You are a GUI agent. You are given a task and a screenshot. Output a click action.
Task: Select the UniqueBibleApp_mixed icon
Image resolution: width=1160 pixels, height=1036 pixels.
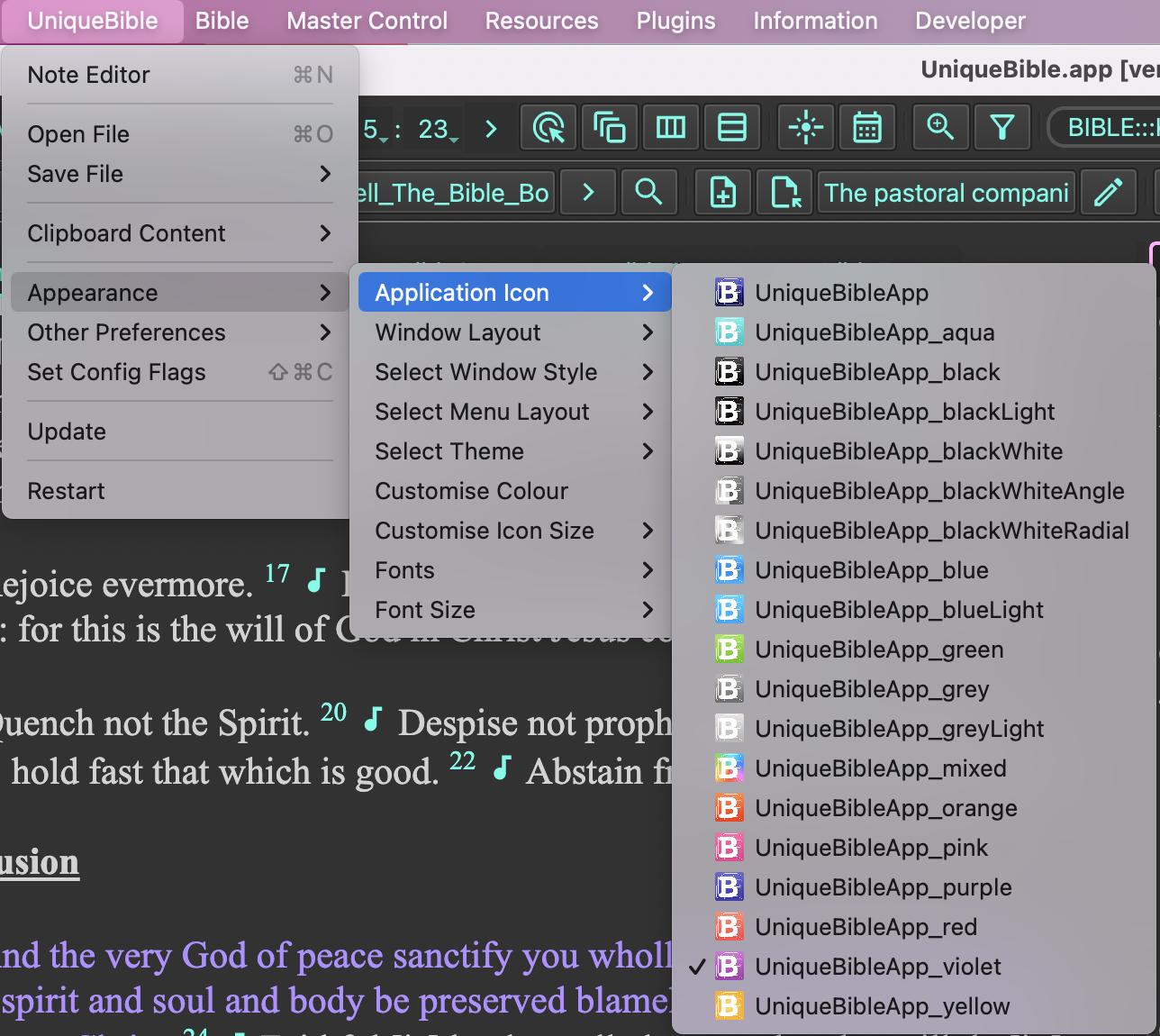(x=914, y=768)
